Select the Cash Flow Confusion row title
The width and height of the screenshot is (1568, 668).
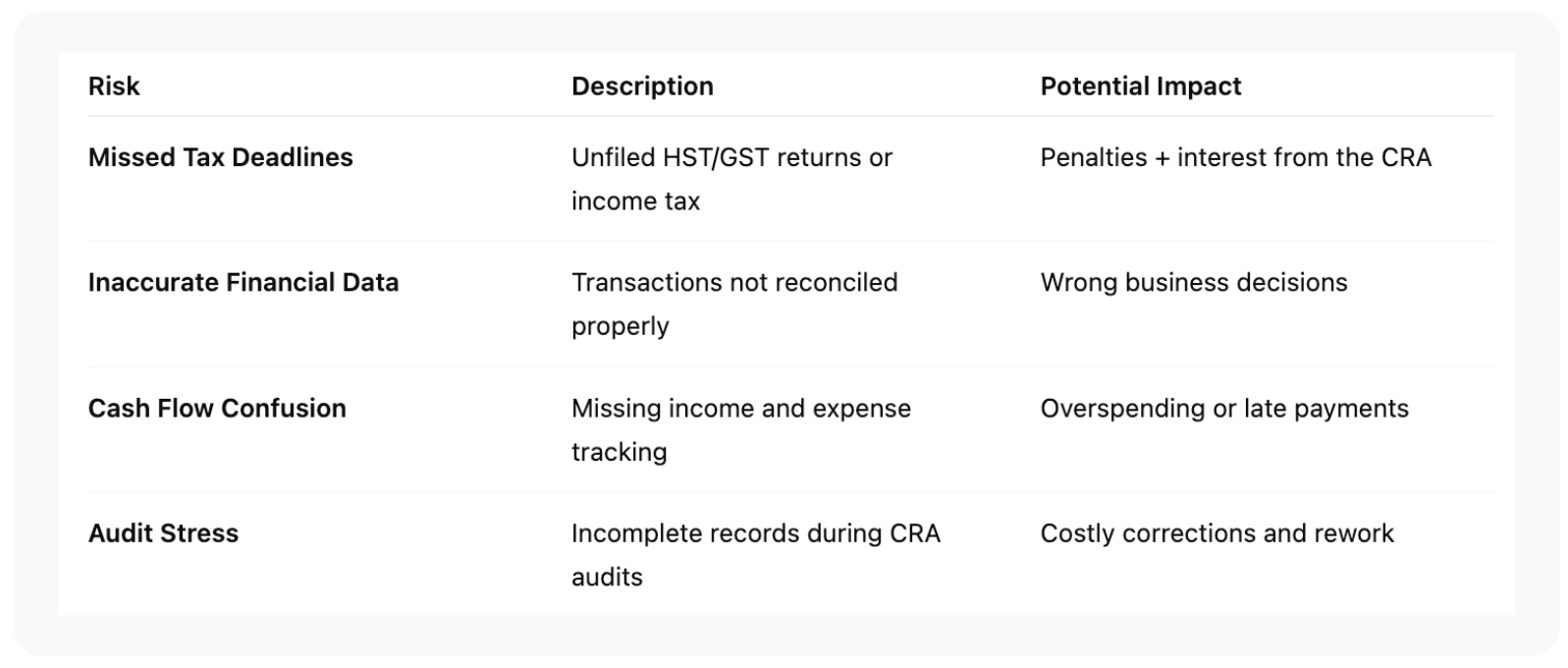click(217, 409)
